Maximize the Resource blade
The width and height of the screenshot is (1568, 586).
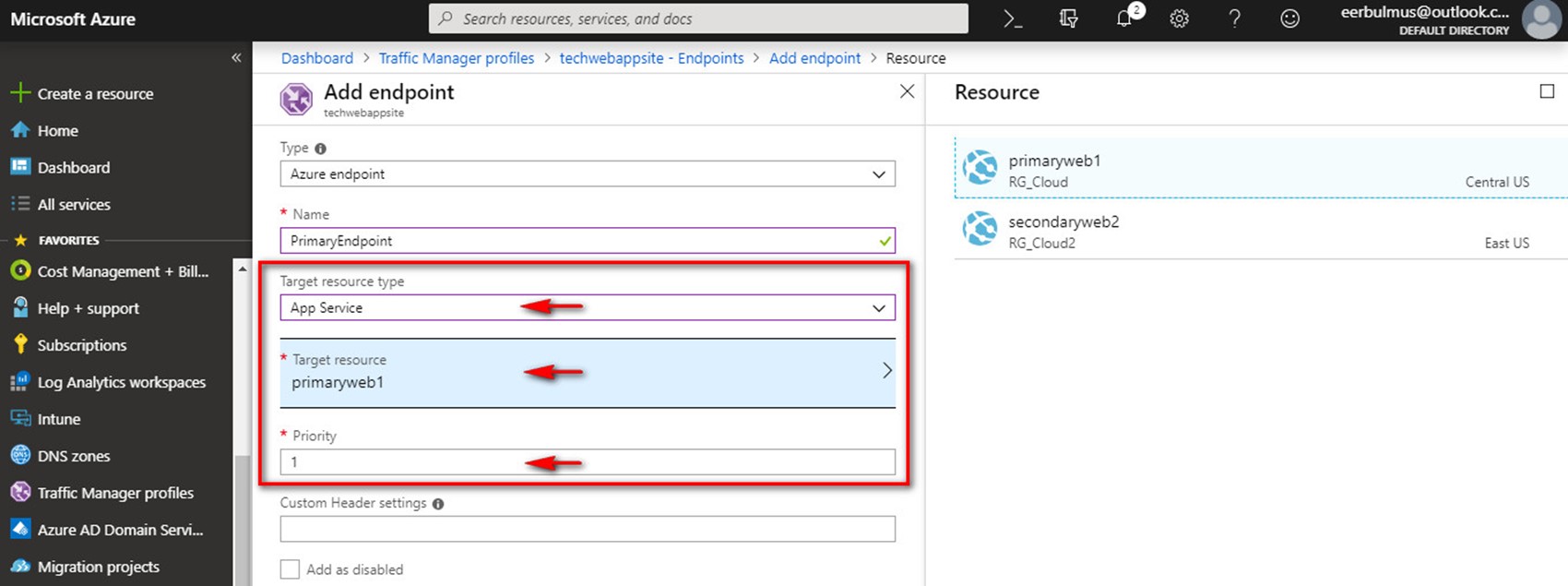click(1547, 90)
